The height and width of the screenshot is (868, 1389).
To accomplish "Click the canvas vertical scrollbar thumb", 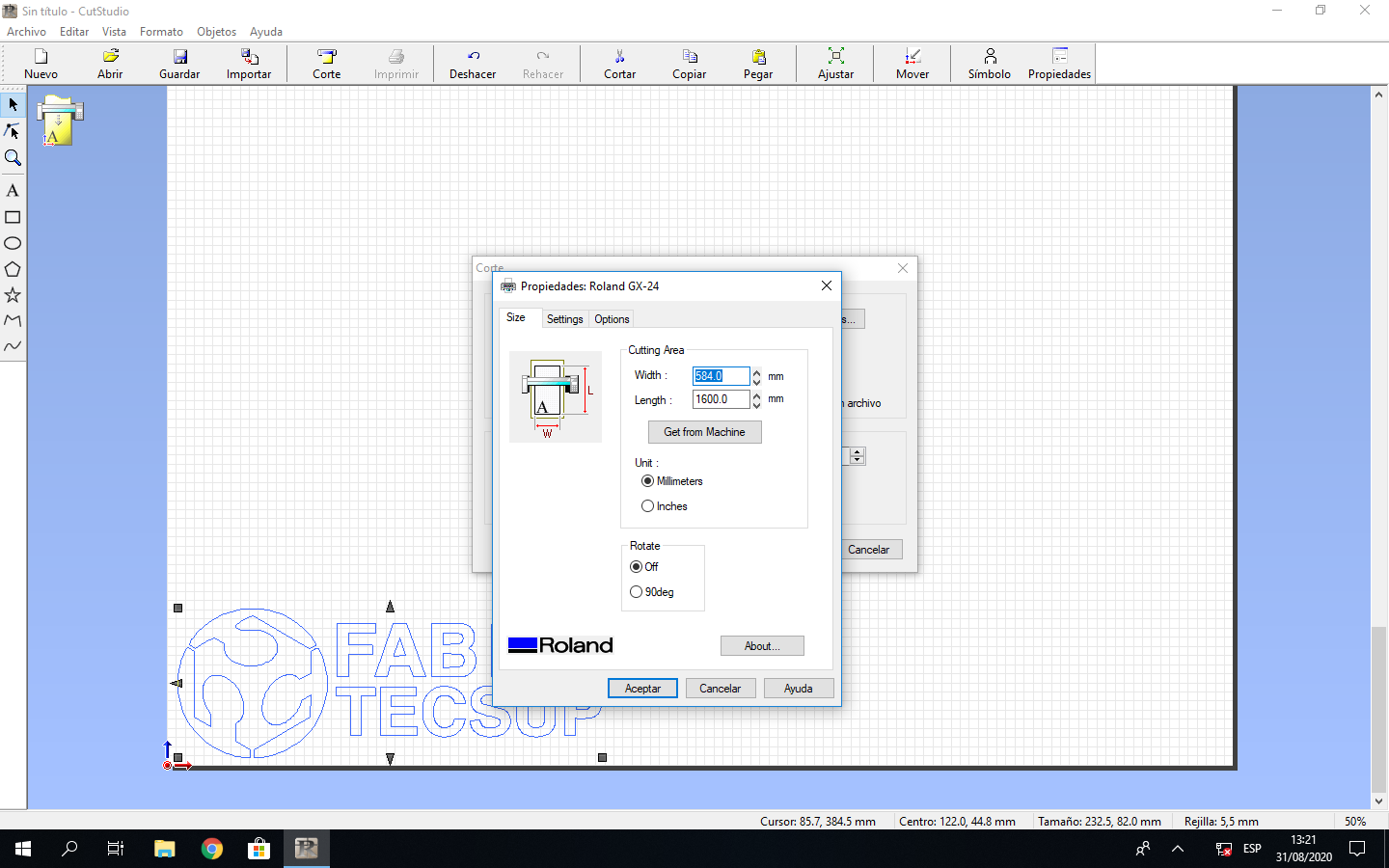I will [1378, 709].
